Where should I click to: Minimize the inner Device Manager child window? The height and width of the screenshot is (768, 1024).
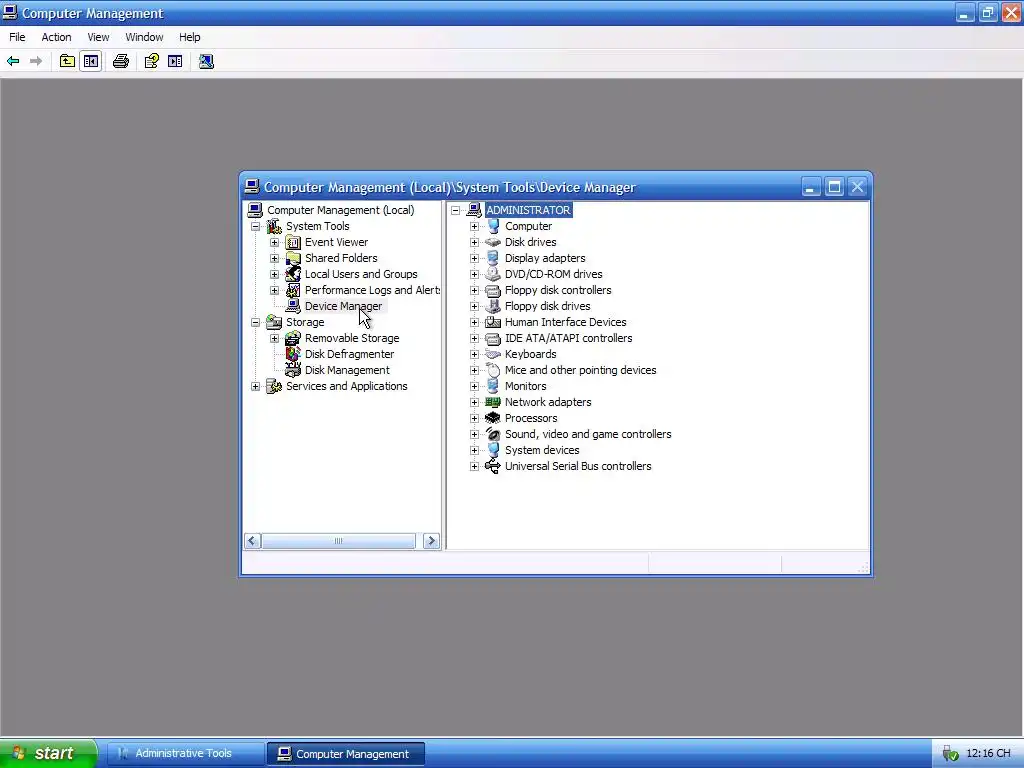(x=810, y=187)
